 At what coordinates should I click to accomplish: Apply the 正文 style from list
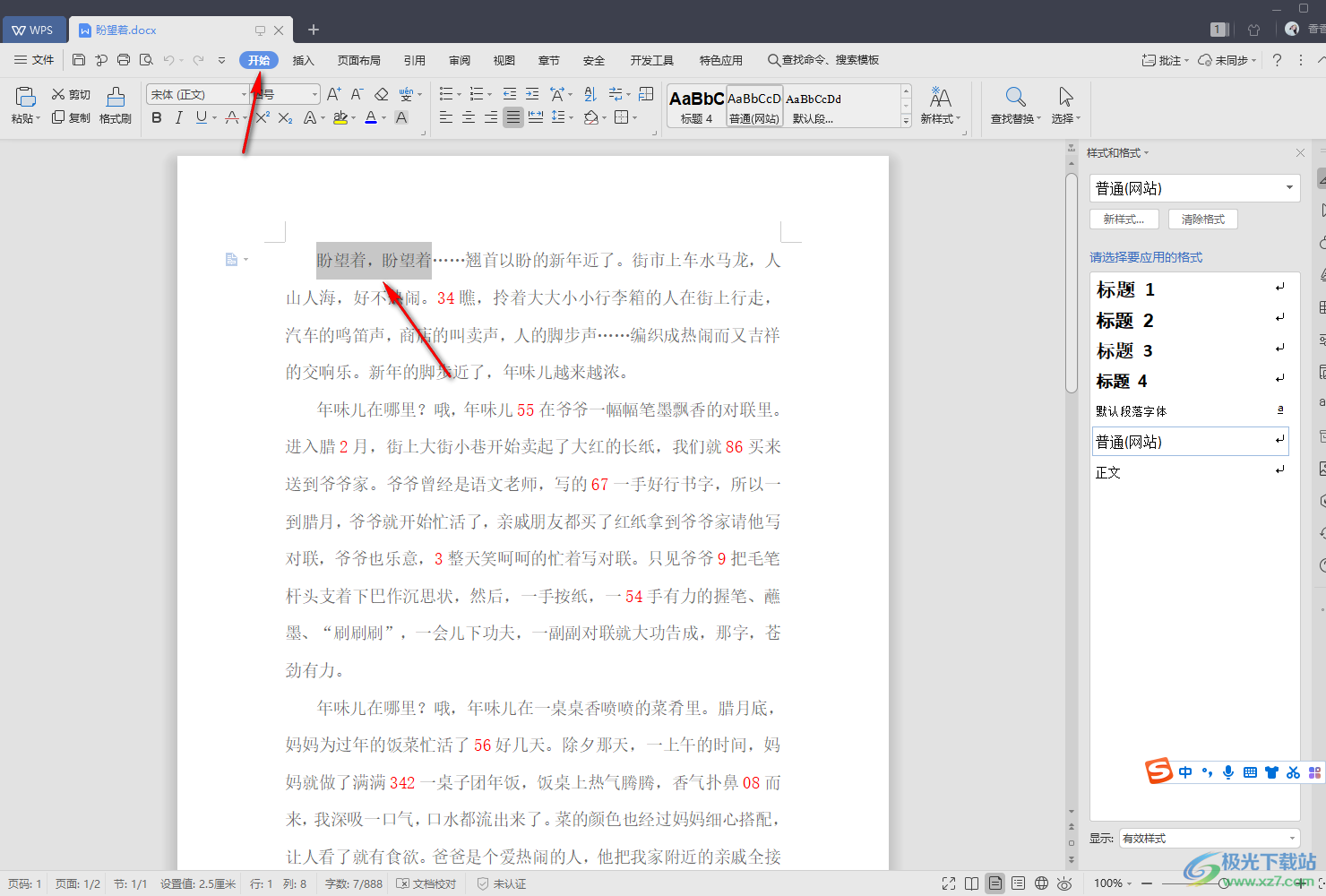1191,472
